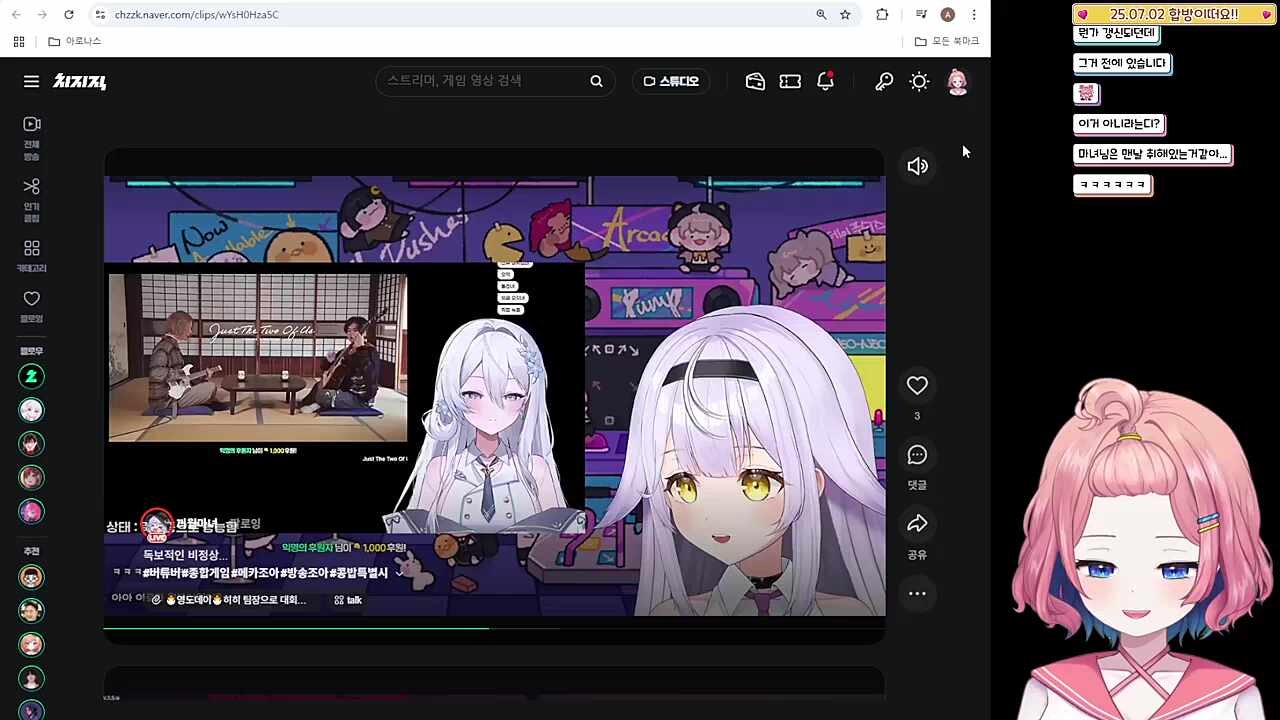
Task: Open the hamburger side menu
Action: tap(32, 82)
